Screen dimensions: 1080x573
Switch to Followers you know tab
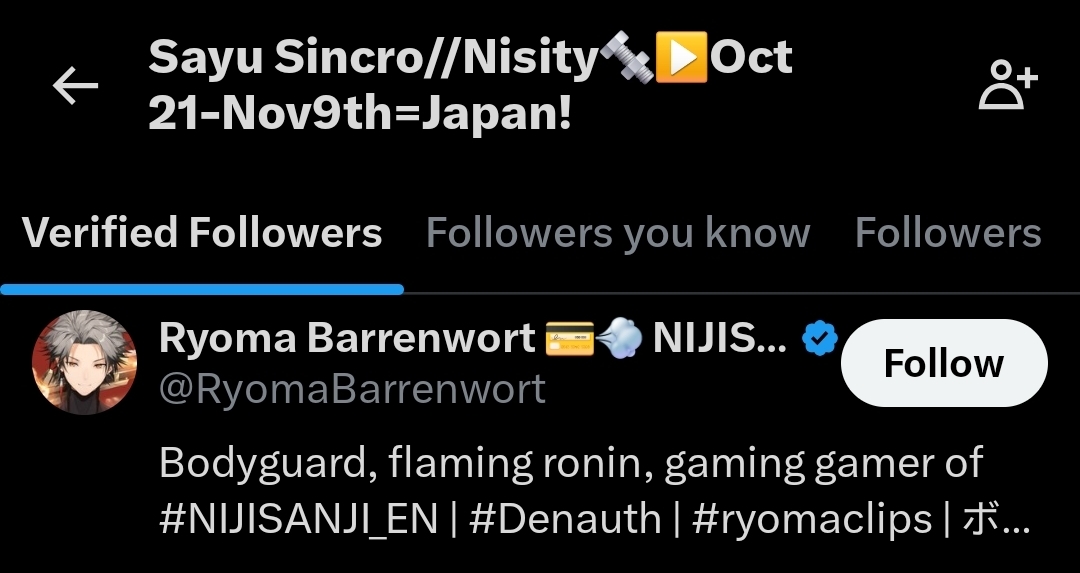618,233
